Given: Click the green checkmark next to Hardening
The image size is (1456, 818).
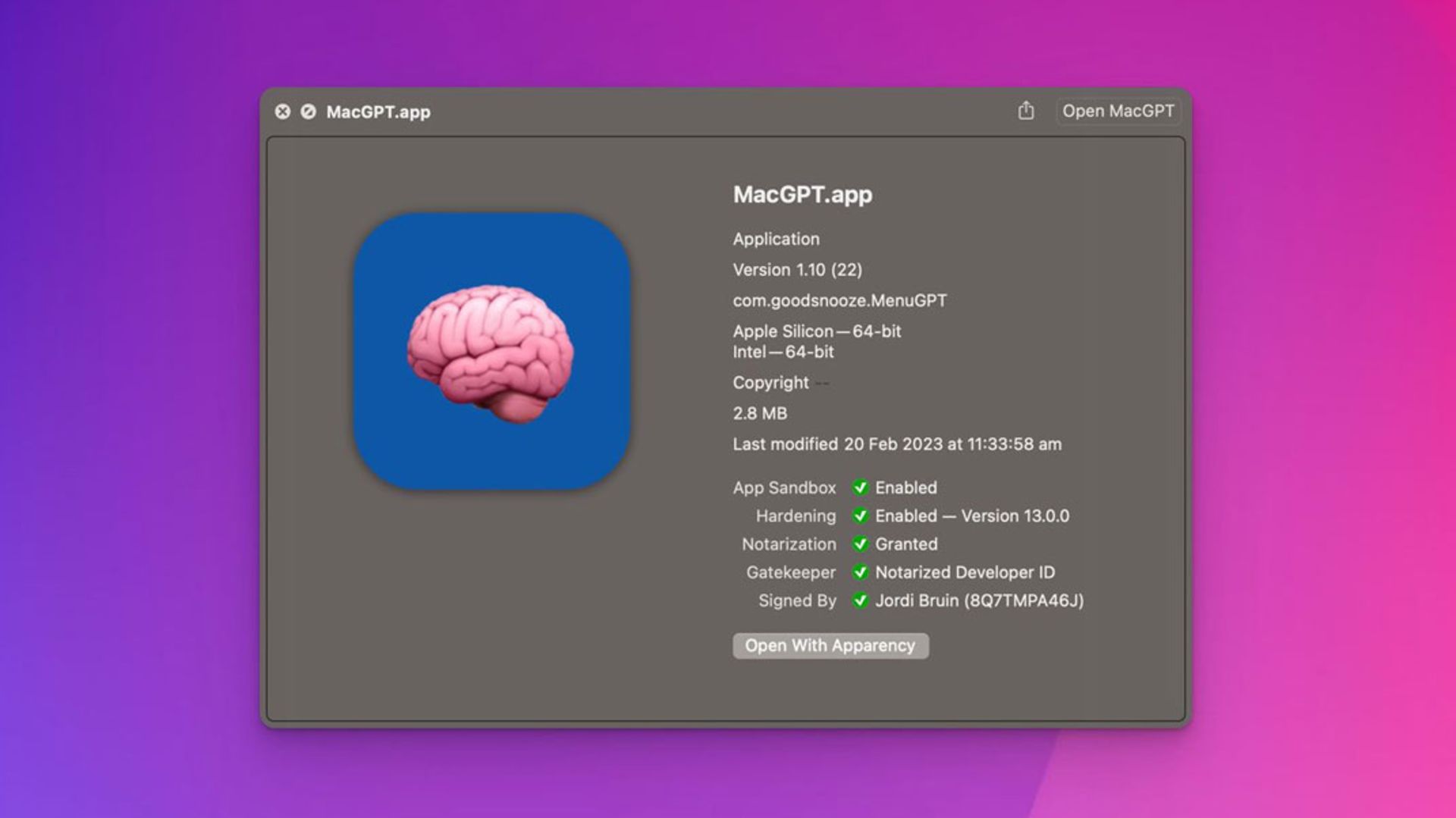Looking at the screenshot, I should tap(860, 516).
